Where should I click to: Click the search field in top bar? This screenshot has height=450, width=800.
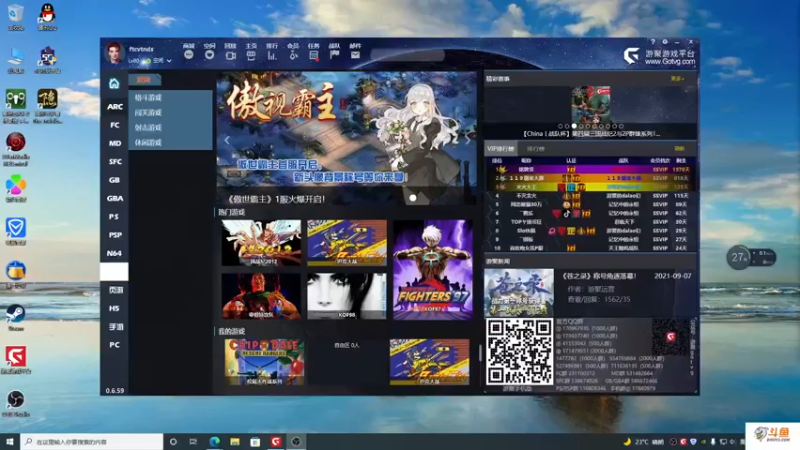(408, 55)
